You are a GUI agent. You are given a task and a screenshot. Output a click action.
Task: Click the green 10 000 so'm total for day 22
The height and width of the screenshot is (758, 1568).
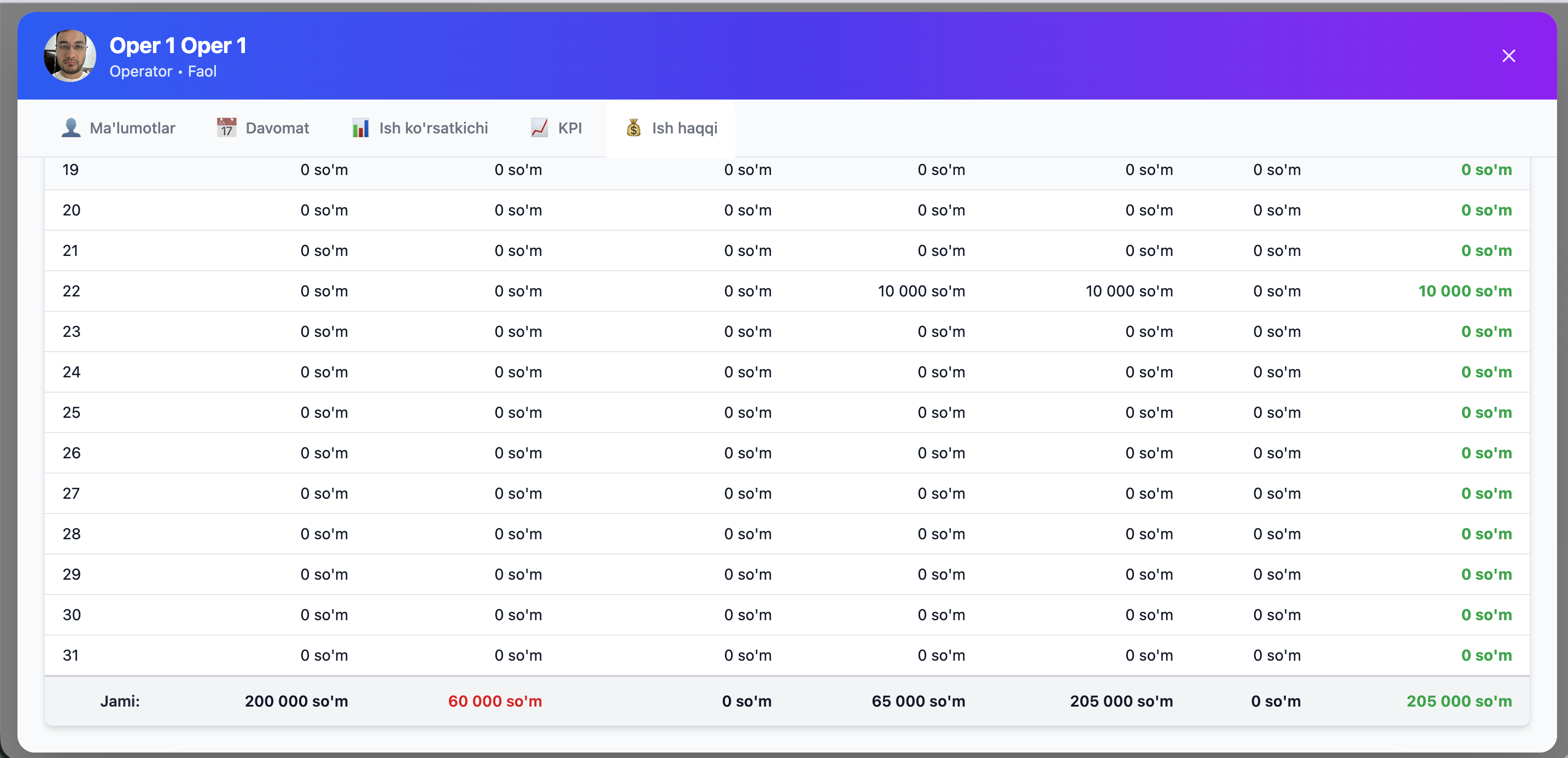coord(1465,291)
